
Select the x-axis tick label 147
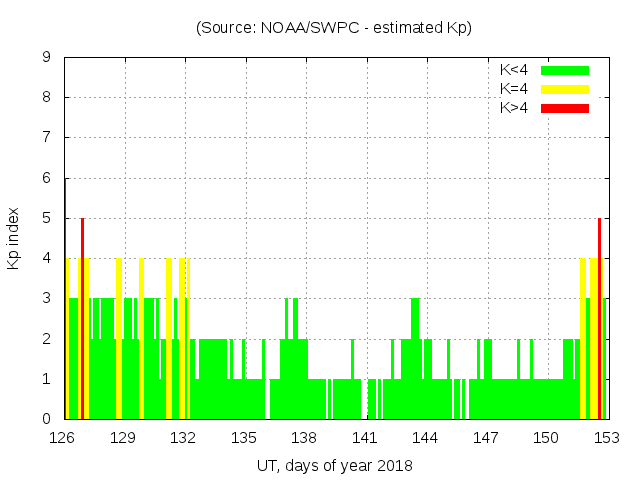pos(486,438)
